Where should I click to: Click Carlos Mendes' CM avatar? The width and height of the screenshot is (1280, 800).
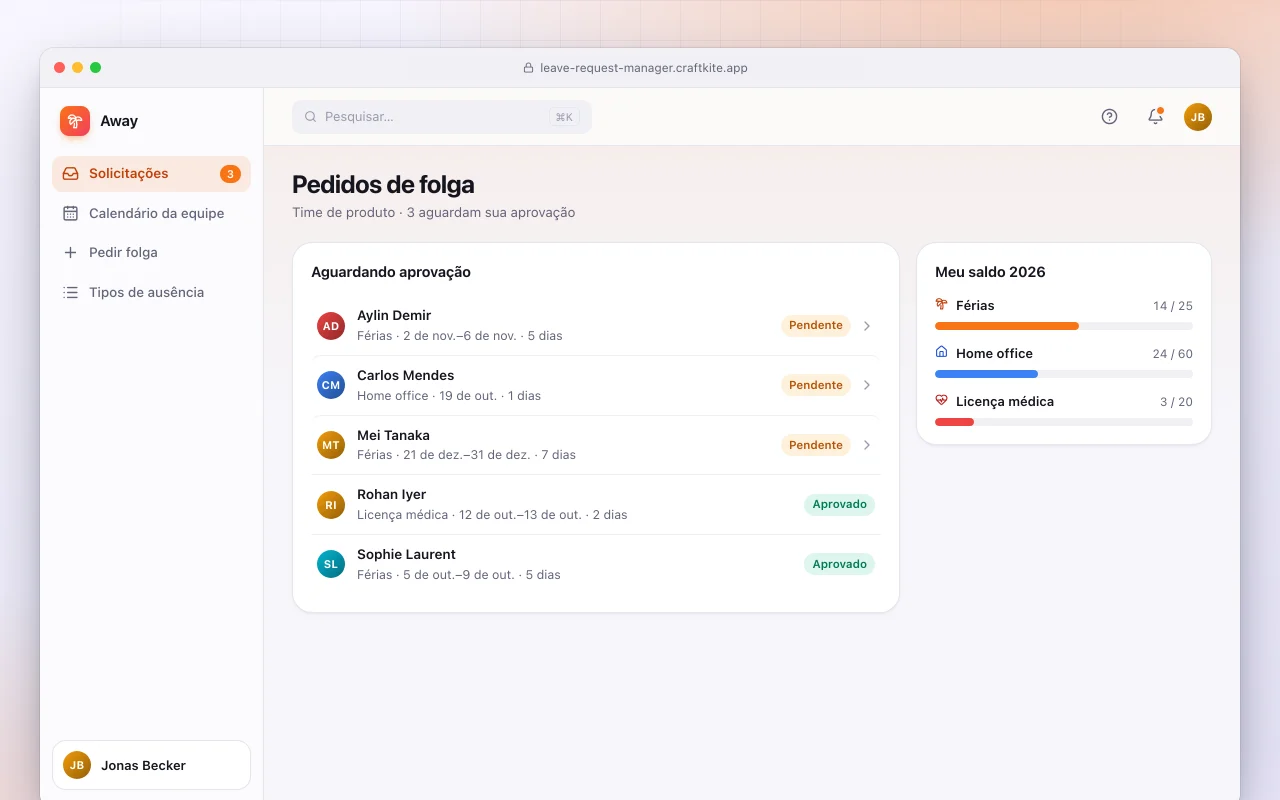click(331, 385)
